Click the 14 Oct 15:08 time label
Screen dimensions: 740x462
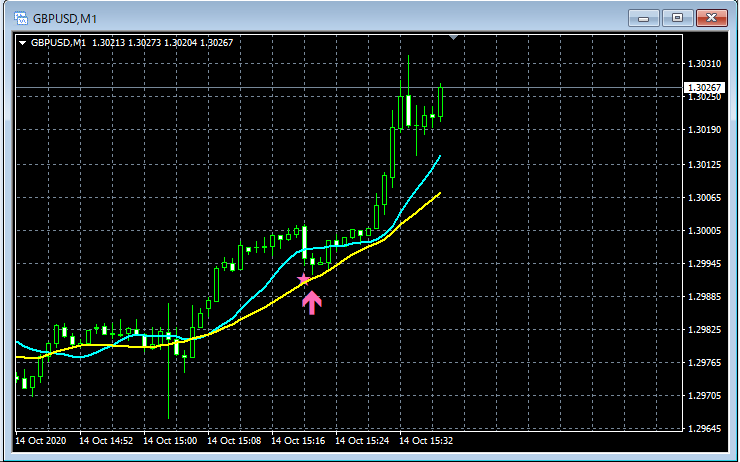tap(235, 441)
